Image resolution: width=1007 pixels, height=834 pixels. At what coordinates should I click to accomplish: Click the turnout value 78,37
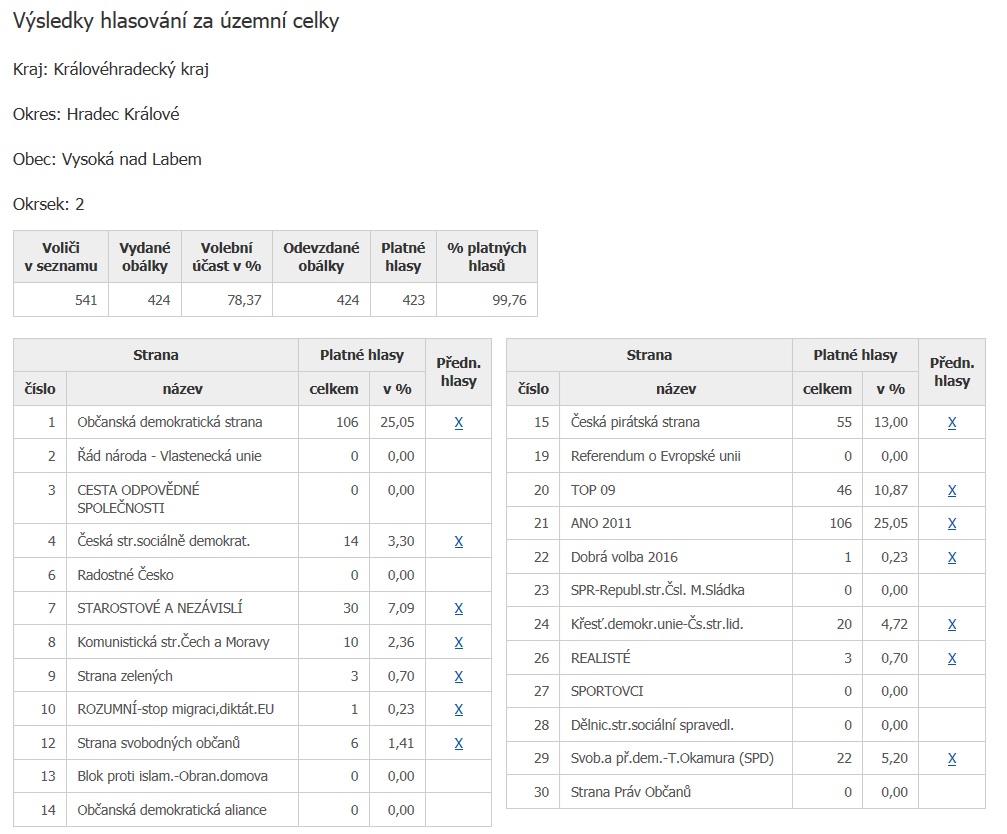[x=244, y=300]
